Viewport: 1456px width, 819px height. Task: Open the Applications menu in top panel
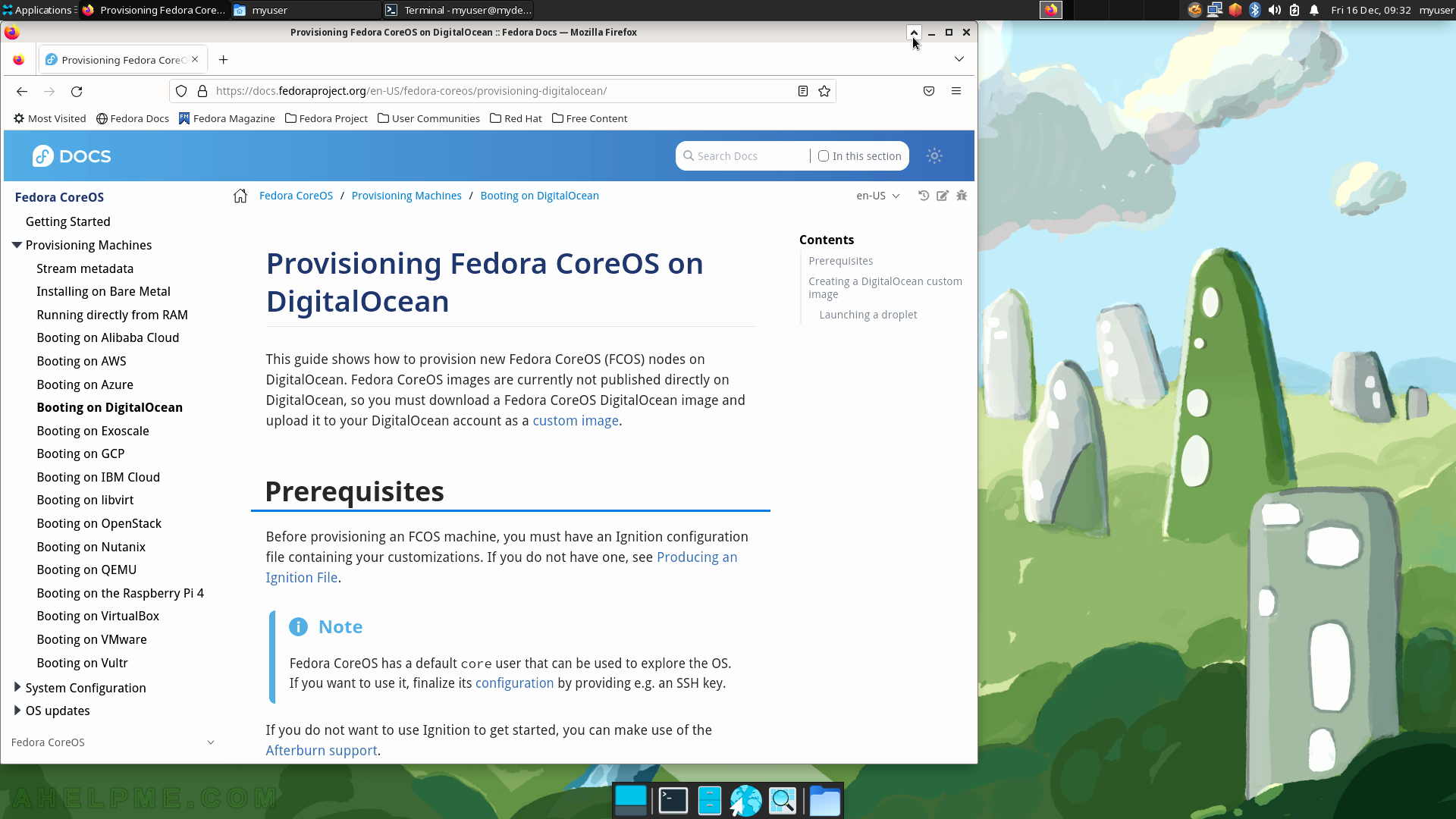38,10
